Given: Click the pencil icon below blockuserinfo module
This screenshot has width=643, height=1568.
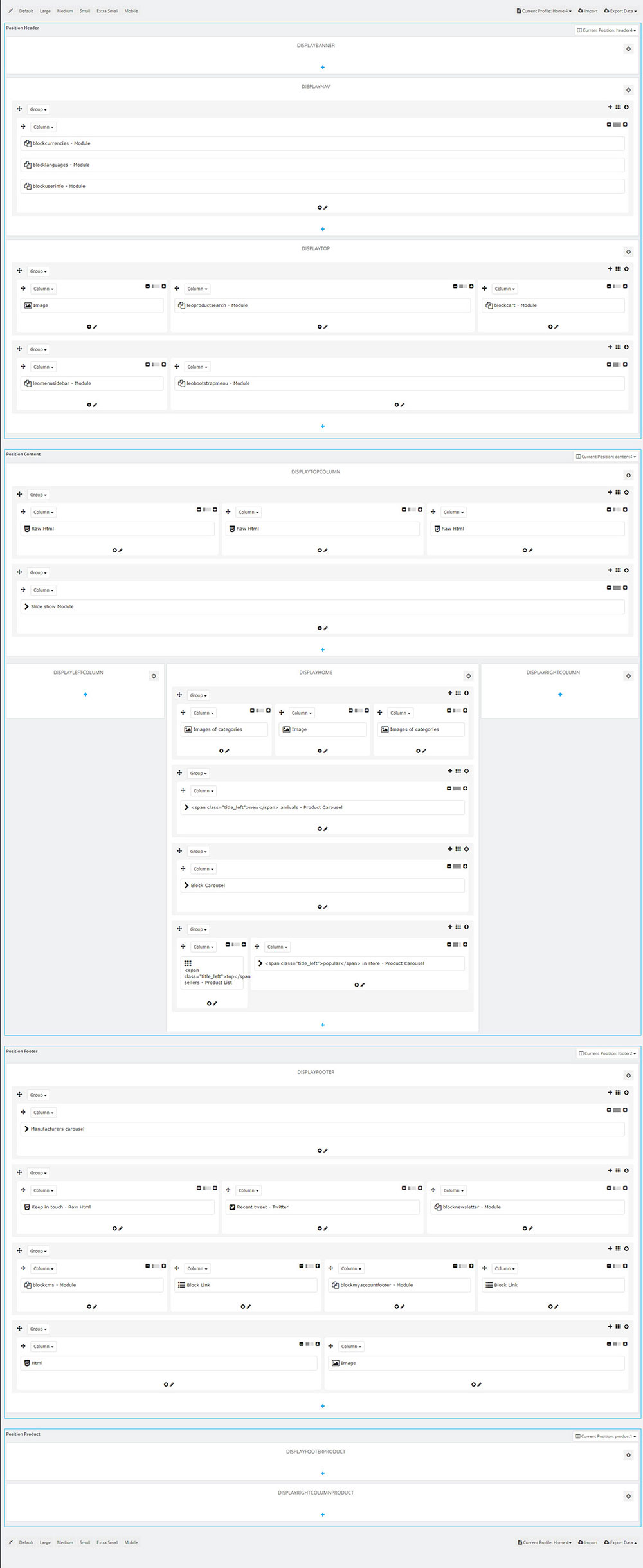Looking at the screenshot, I should click(x=326, y=208).
